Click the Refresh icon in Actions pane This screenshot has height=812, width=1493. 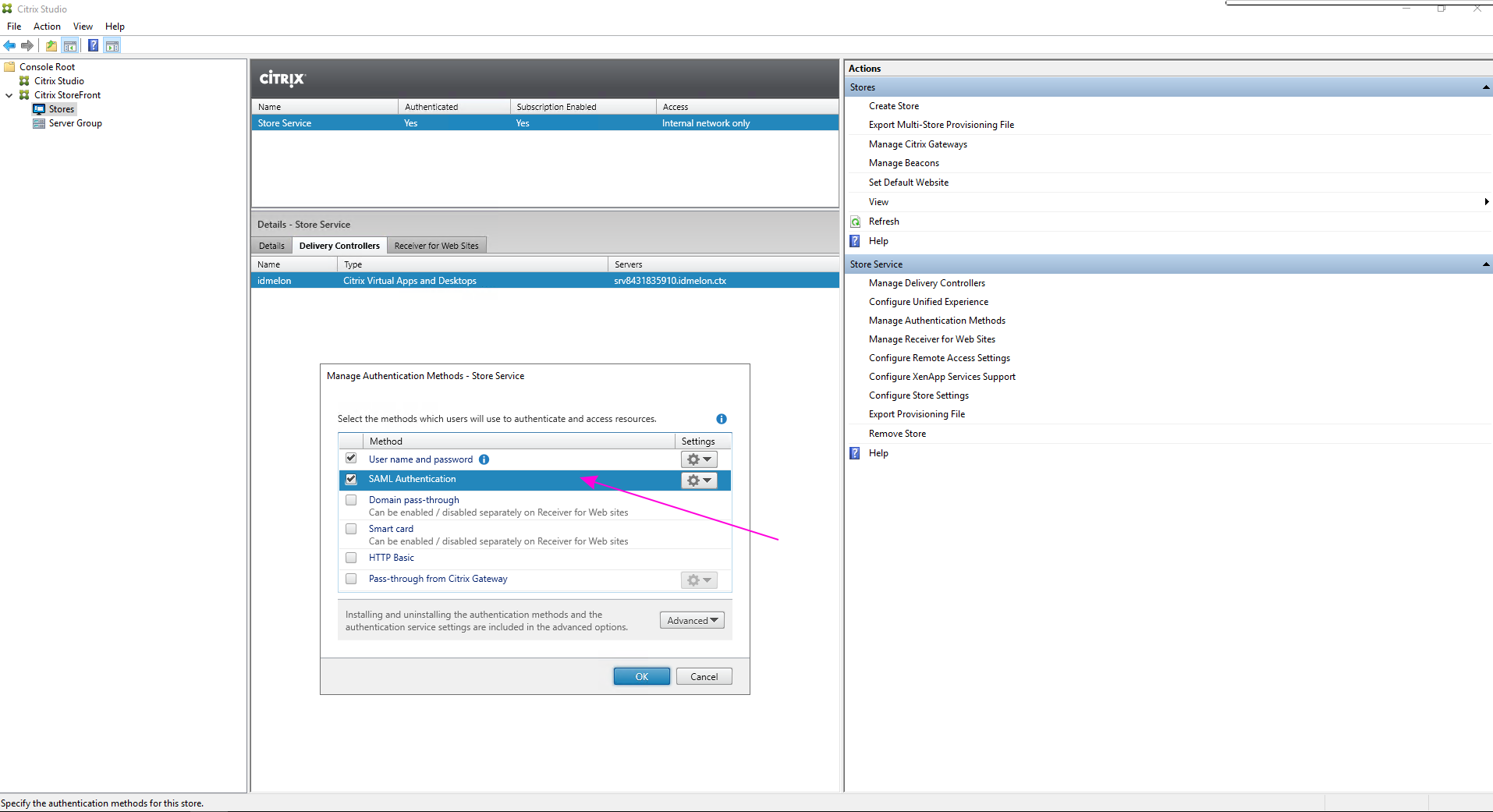[856, 222]
